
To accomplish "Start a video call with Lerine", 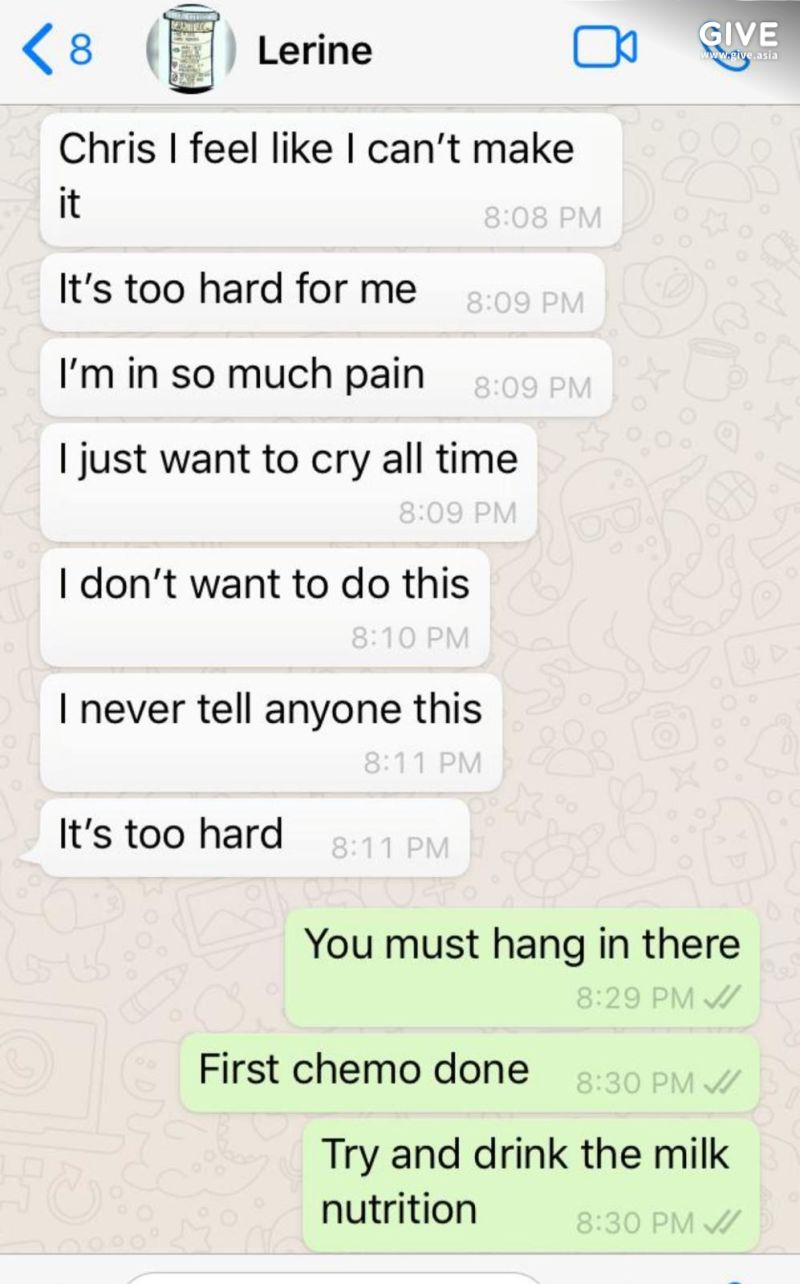I will [x=604, y=49].
